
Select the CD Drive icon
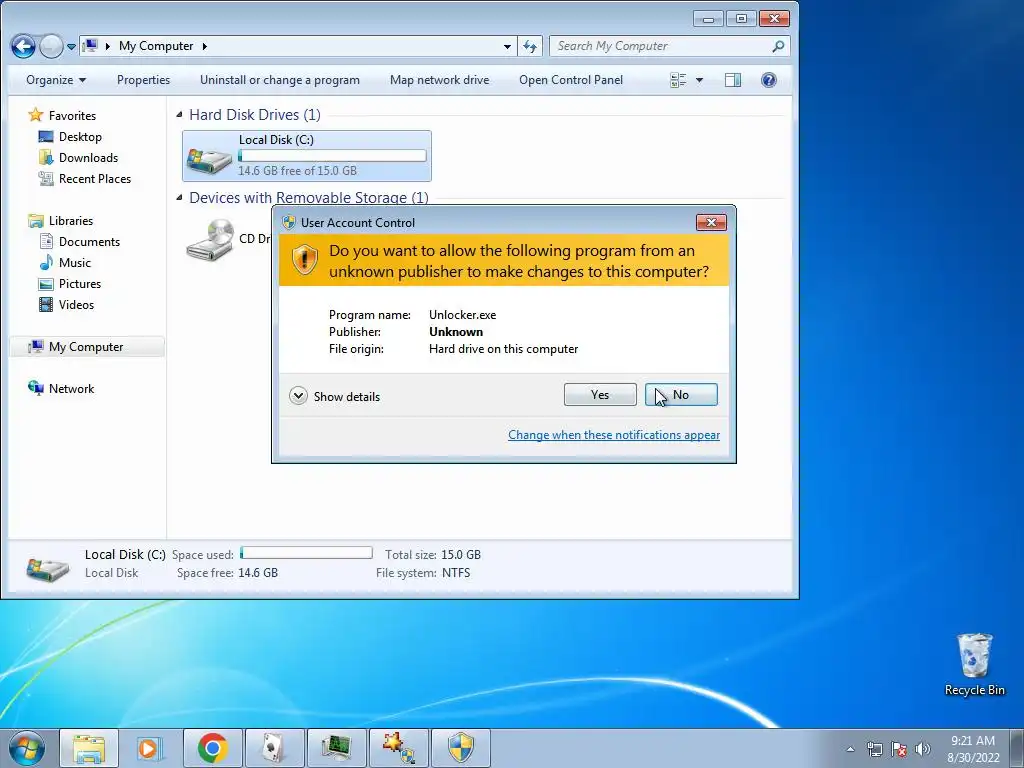point(210,240)
